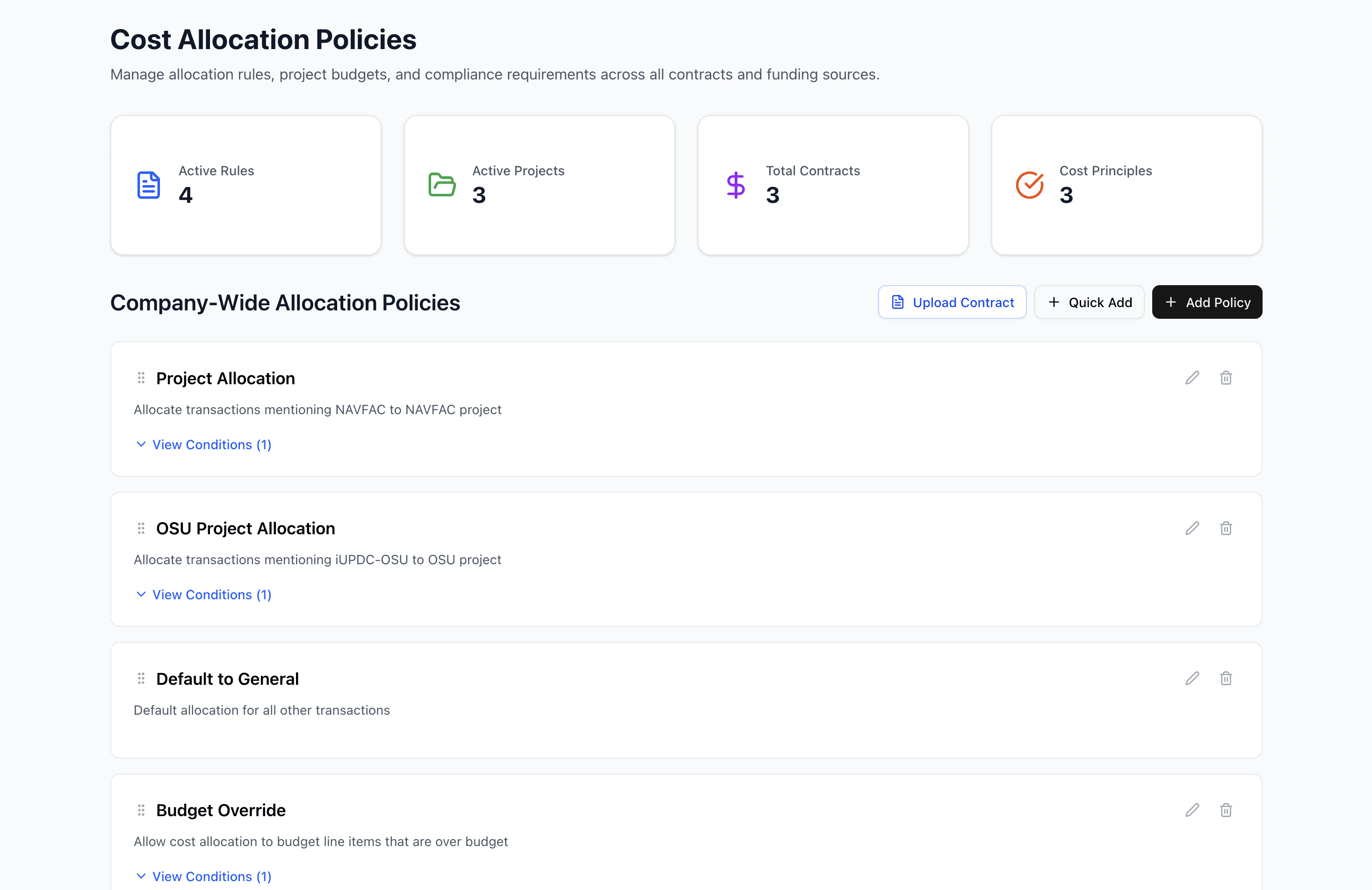Click the Budget Override drag handle

tap(141, 810)
